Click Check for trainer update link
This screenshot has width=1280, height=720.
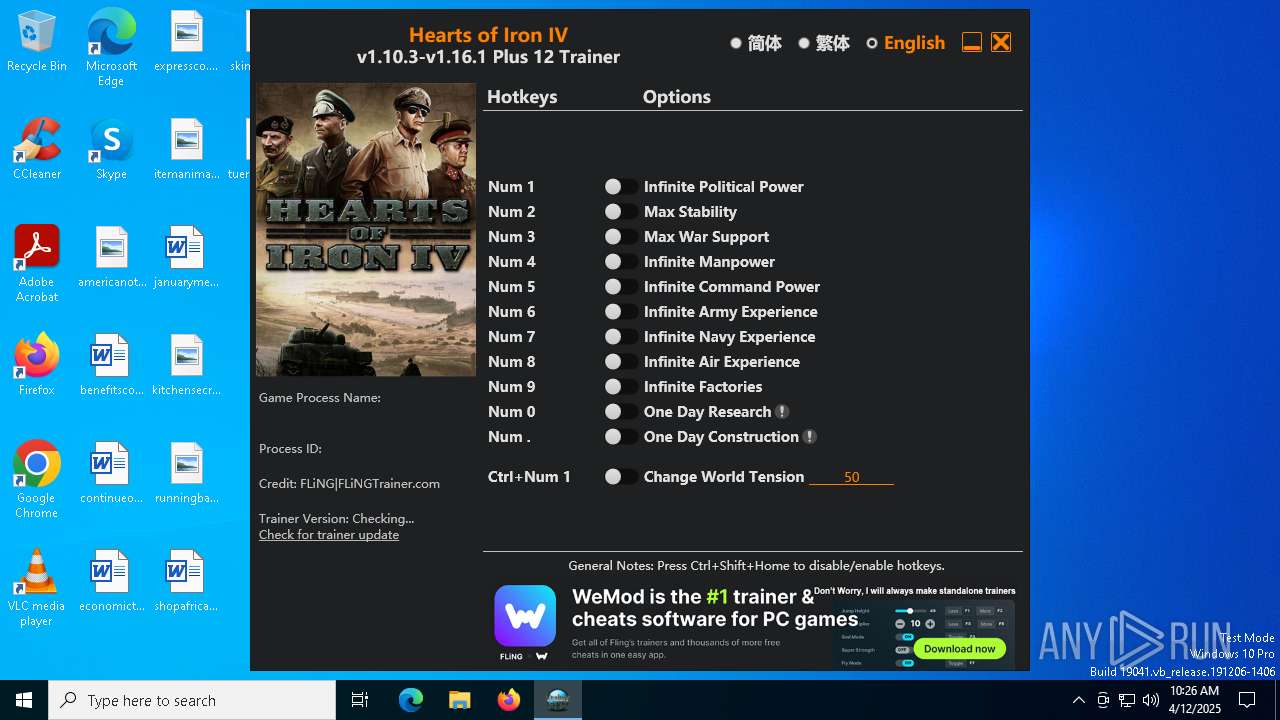(329, 535)
